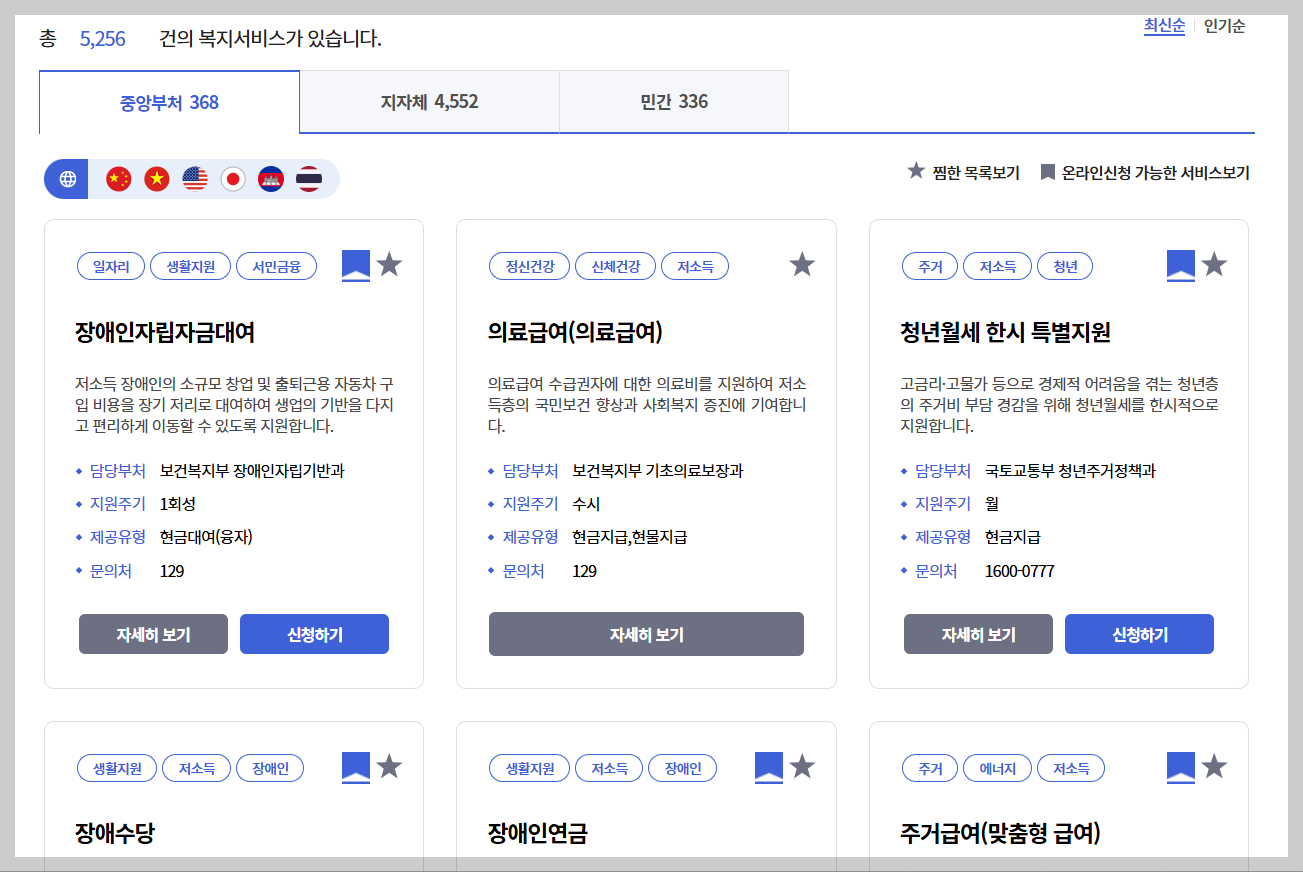Switch to the 민간 336 tab
This screenshot has width=1303, height=872.
pyautogui.click(x=674, y=102)
